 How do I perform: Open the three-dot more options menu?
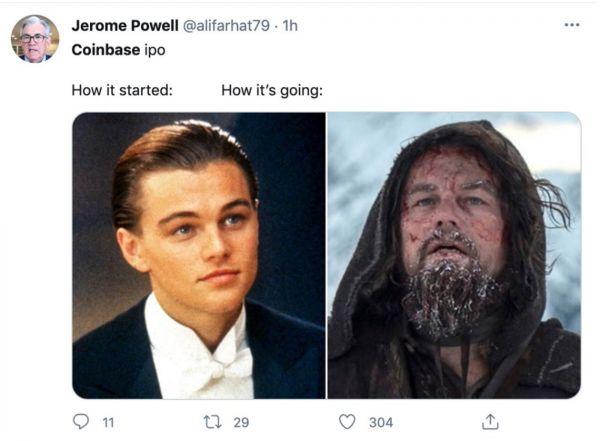571,24
